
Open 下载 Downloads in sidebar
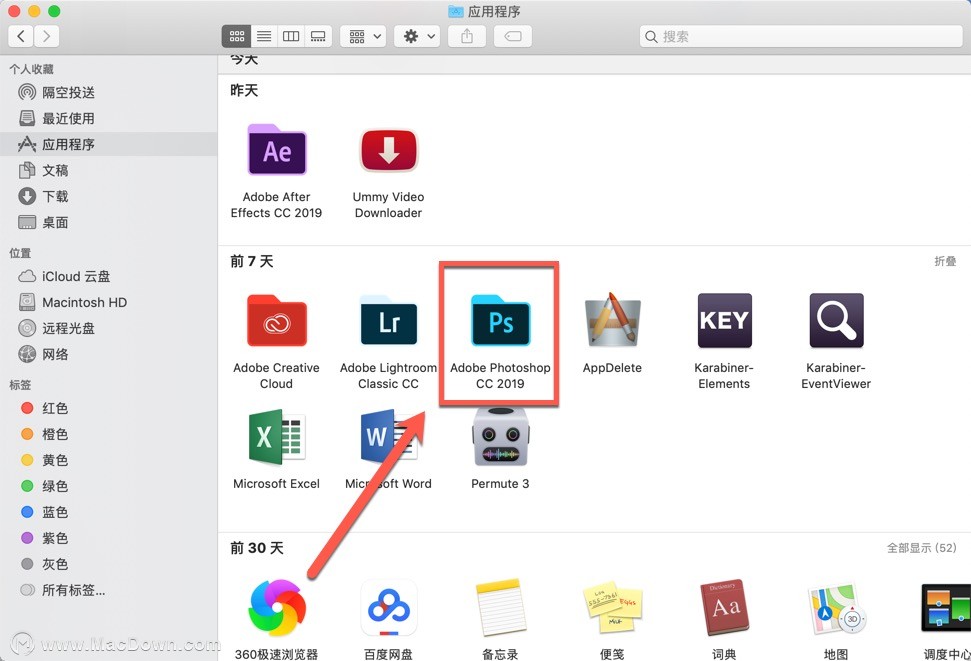click(108, 196)
